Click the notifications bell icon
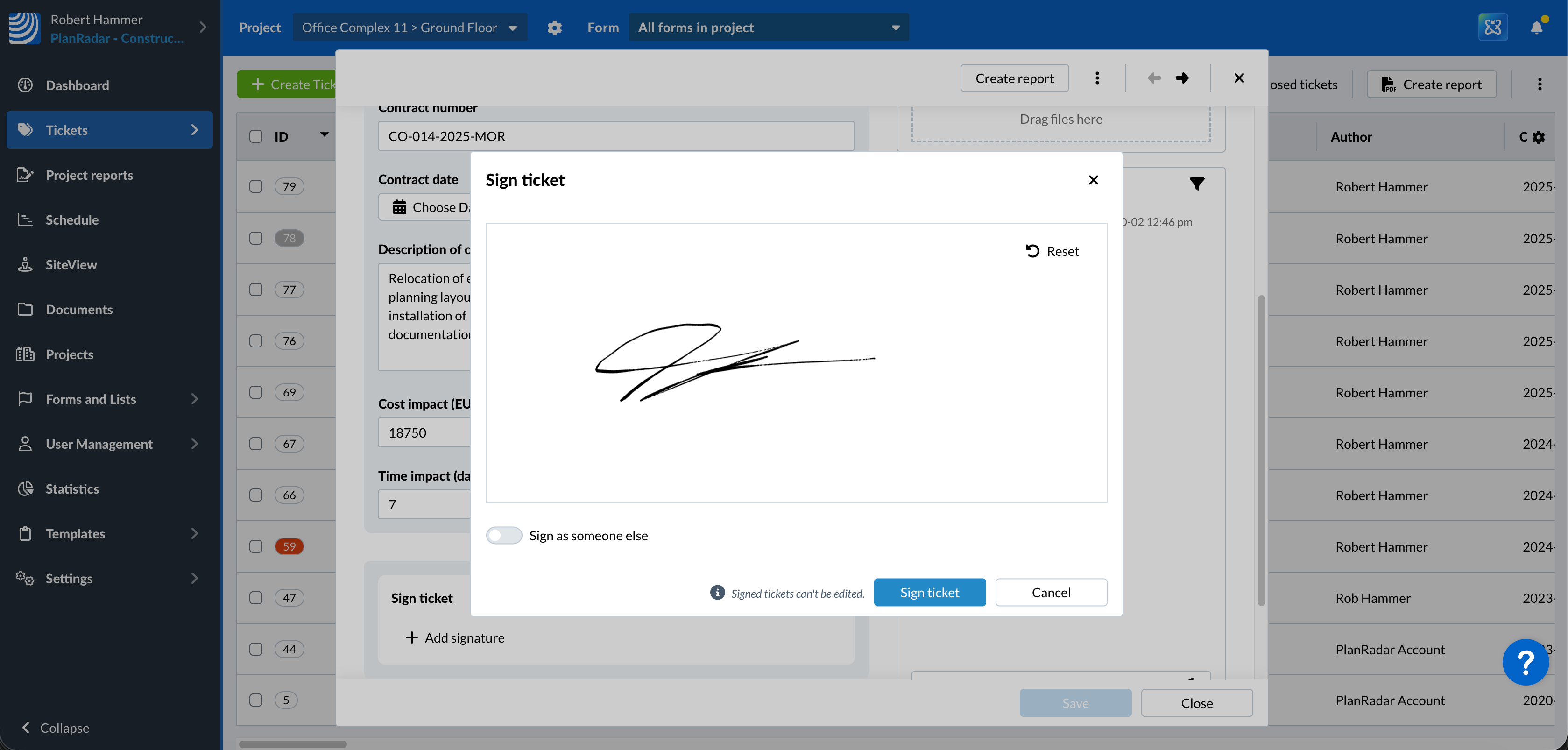This screenshot has width=1568, height=750. click(1536, 28)
